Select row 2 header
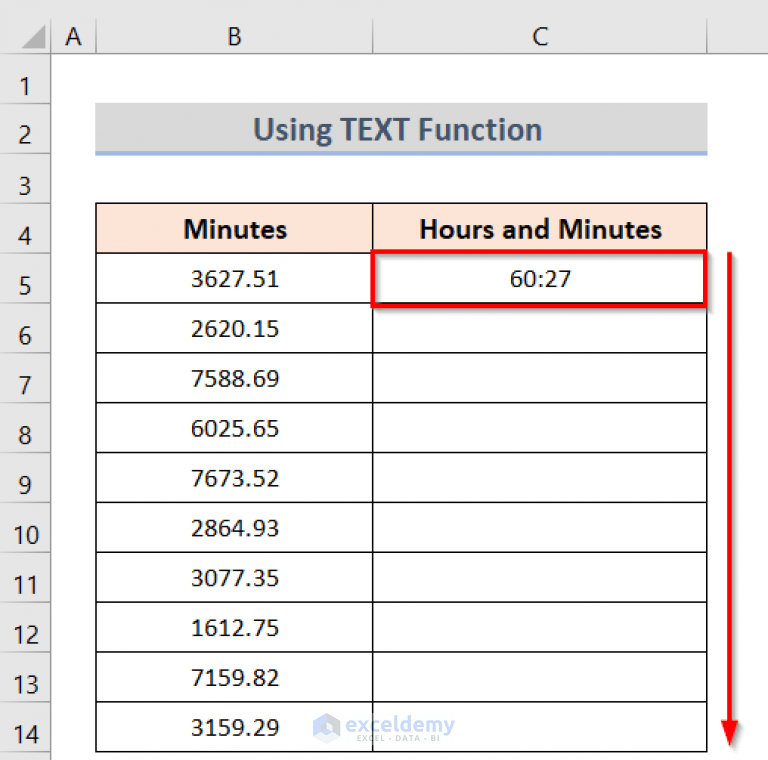Screen dimensions: 768x760 tap(25, 129)
